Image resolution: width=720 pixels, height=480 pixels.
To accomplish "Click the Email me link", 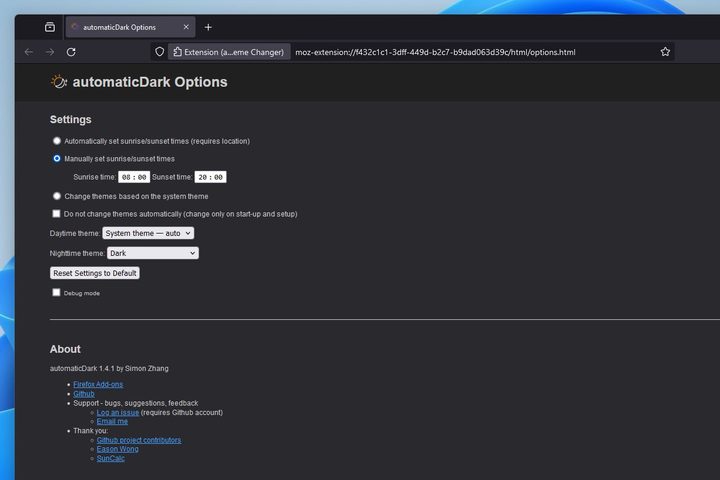I will coord(112,421).
